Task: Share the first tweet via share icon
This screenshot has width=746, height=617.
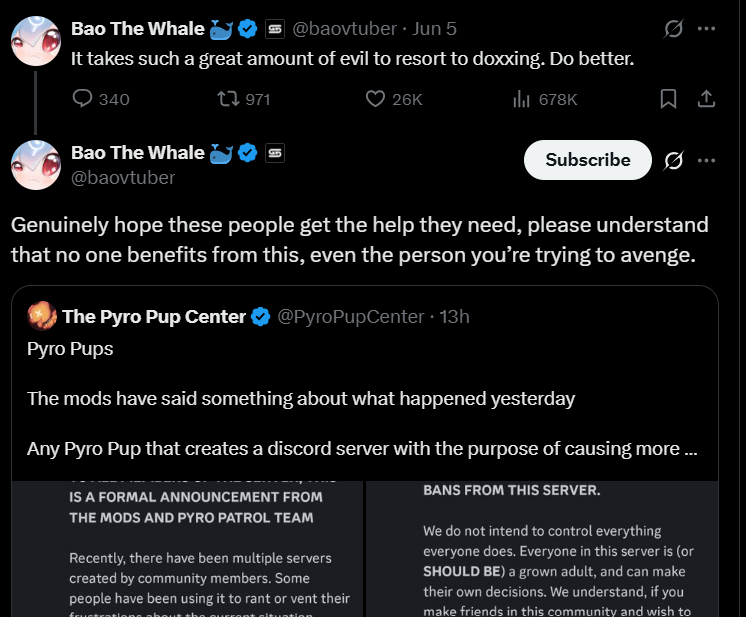Action: (706, 99)
